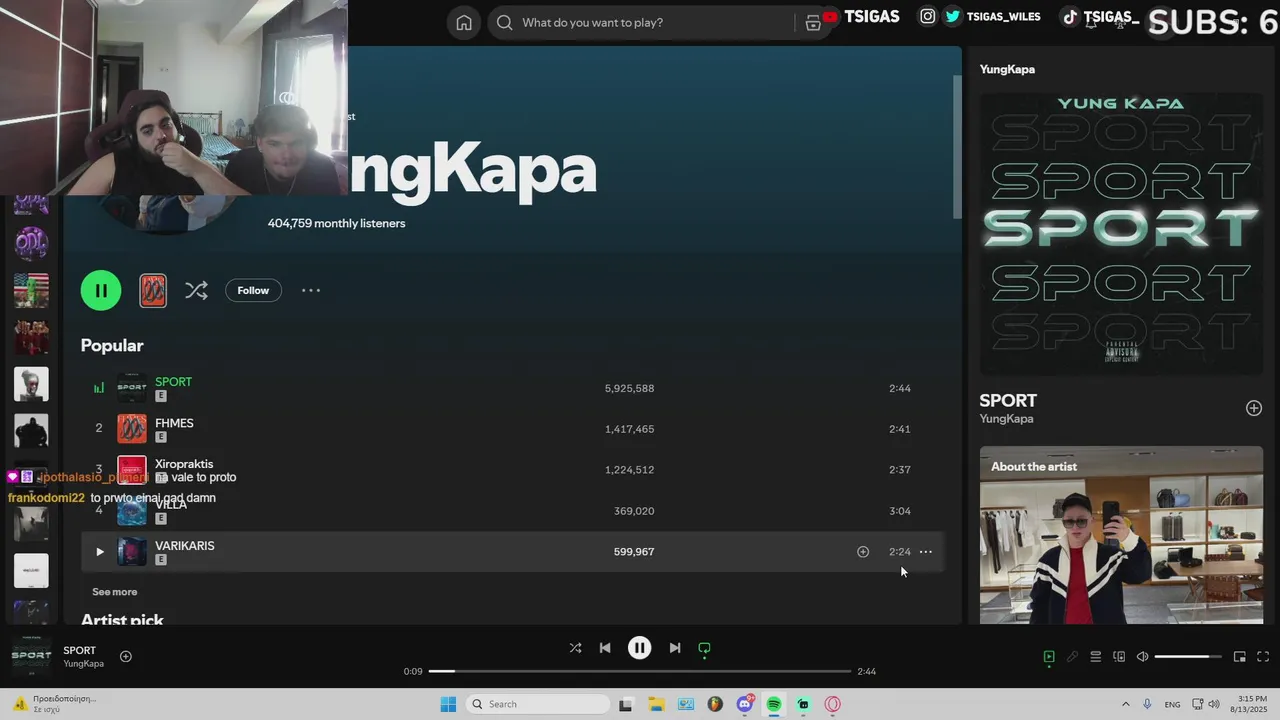Open Opera GX from the taskbar
This screenshot has height=720, width=1280.
833,704
